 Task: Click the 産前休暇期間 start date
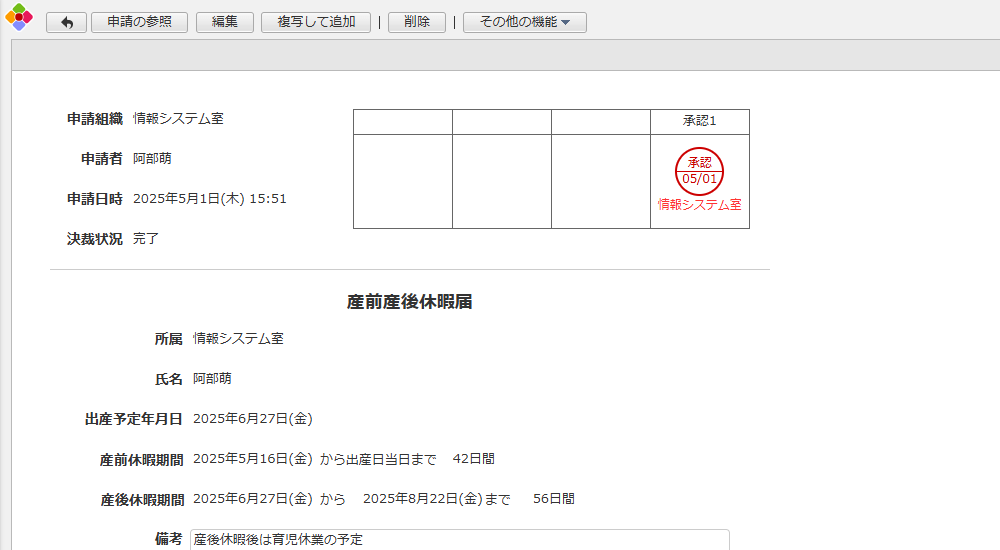252,459
